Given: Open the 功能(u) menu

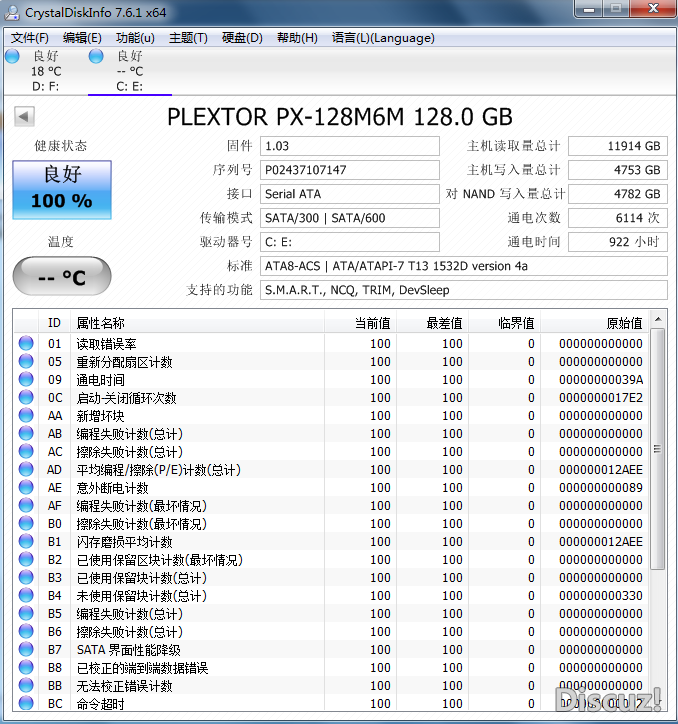Looking at the screenshot, I should coord(135,38).
